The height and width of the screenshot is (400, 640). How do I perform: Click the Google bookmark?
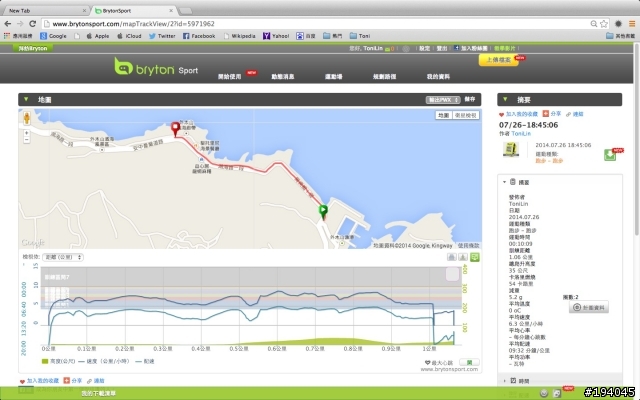click(x=53, y=36)
